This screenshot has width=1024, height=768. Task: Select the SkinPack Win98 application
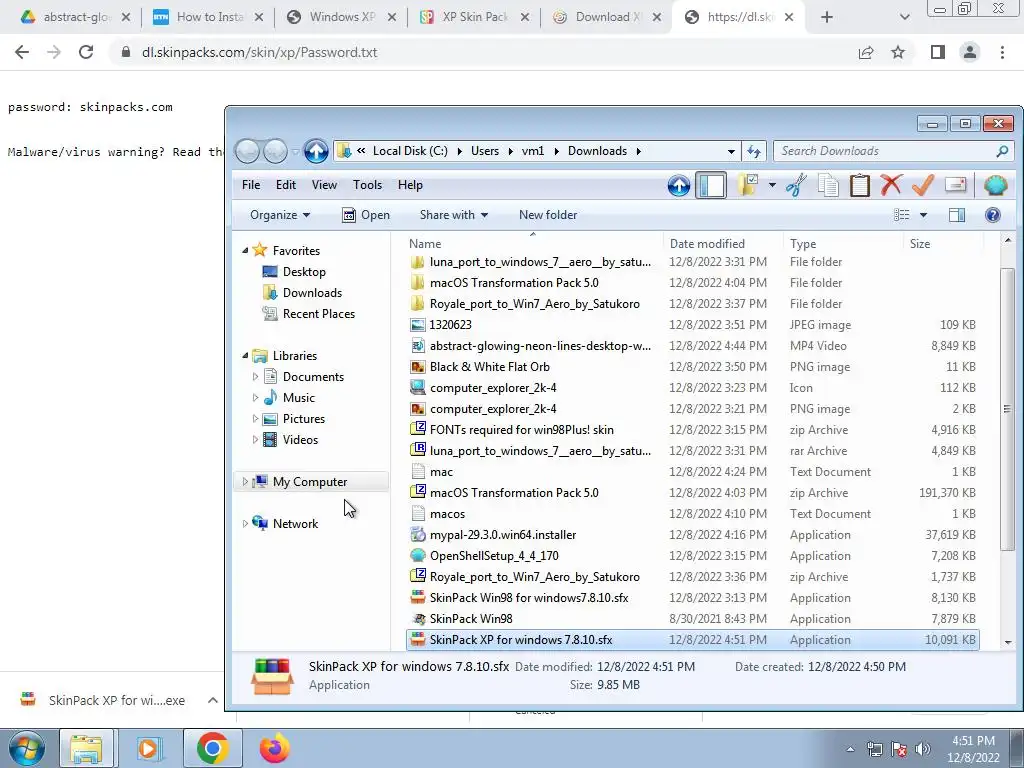click(471, 619)
